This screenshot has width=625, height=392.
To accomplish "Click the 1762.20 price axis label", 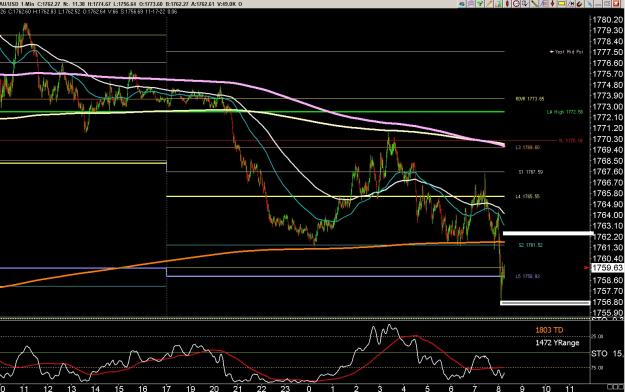I will click(607, 236).
